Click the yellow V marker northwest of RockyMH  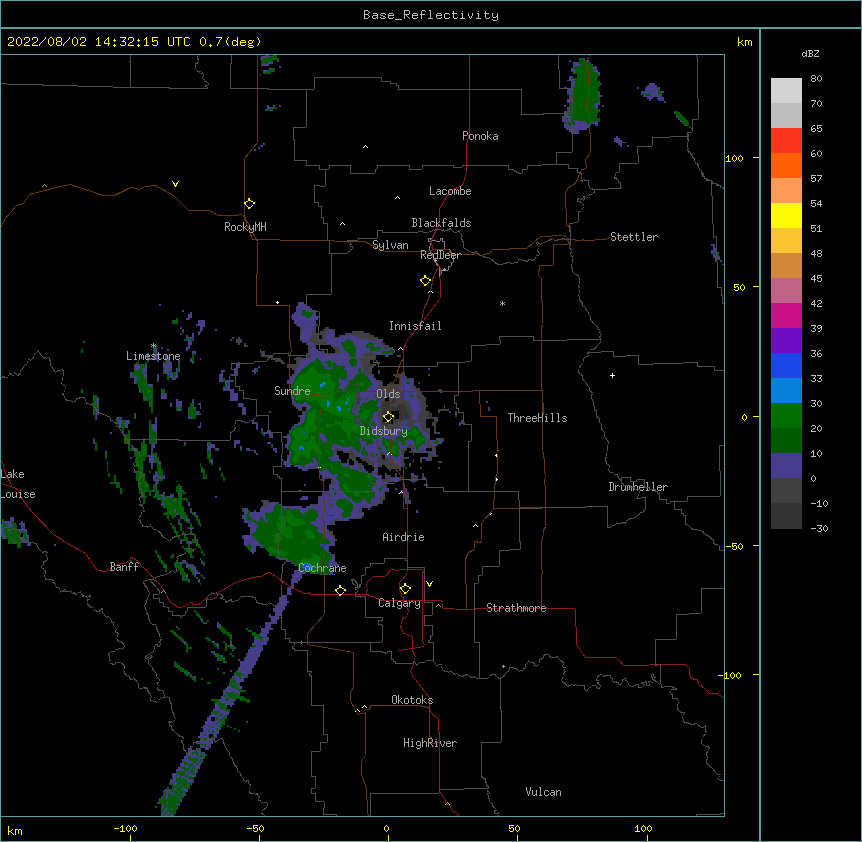click(175, 184)
